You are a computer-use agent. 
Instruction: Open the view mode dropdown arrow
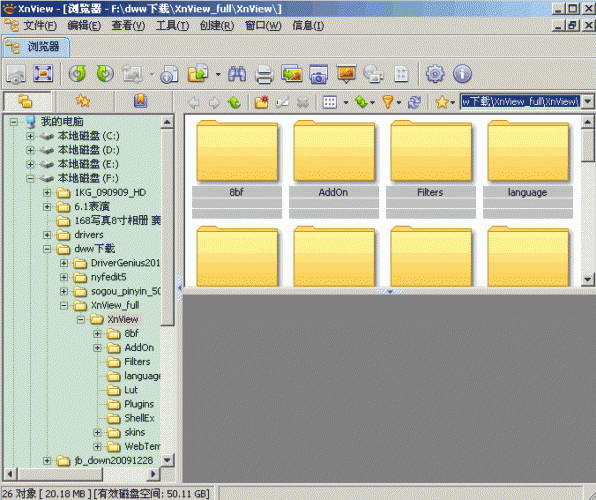pos(346,102)
